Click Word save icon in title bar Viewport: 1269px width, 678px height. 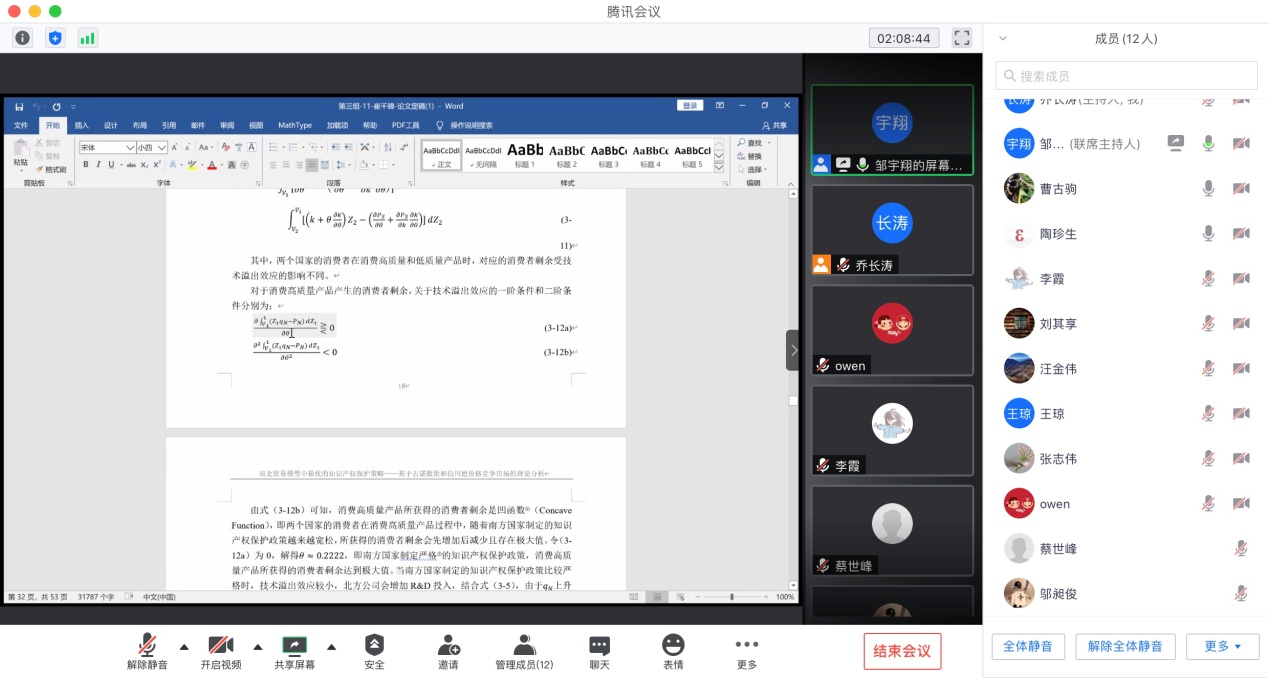pos(19,106)
